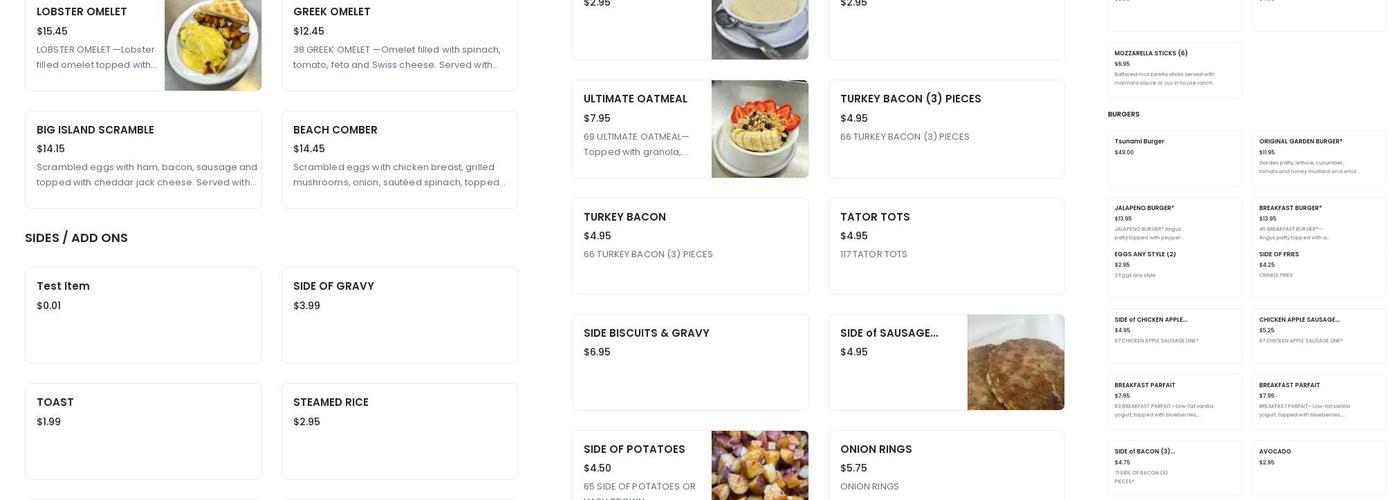Open the Beach Comber item

(x=400, y=160)
